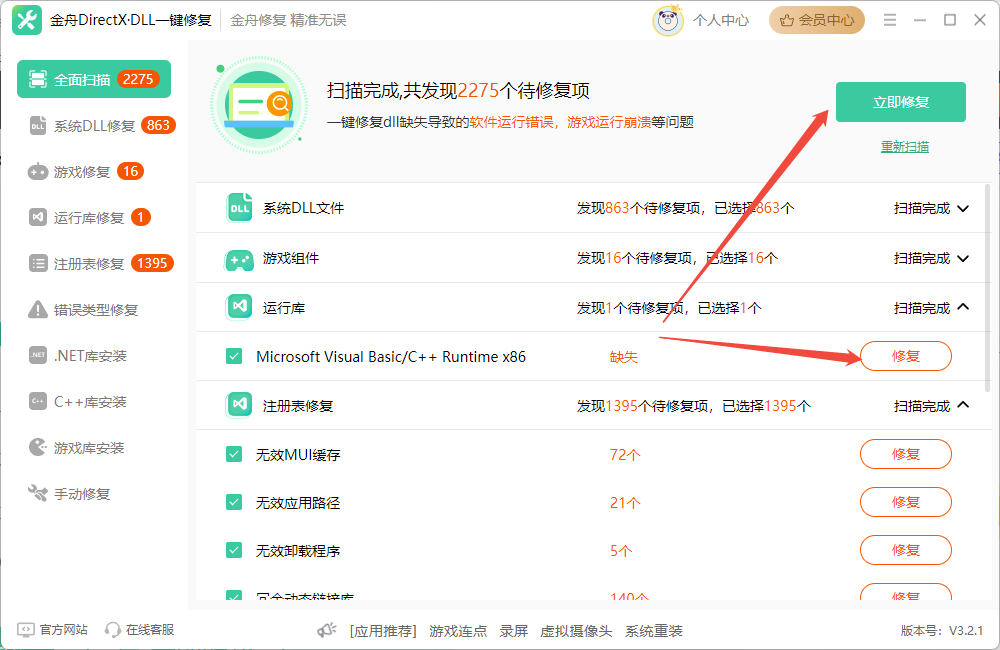
Task: Open 系统重装 recommended app
Action: click(653, 631)
